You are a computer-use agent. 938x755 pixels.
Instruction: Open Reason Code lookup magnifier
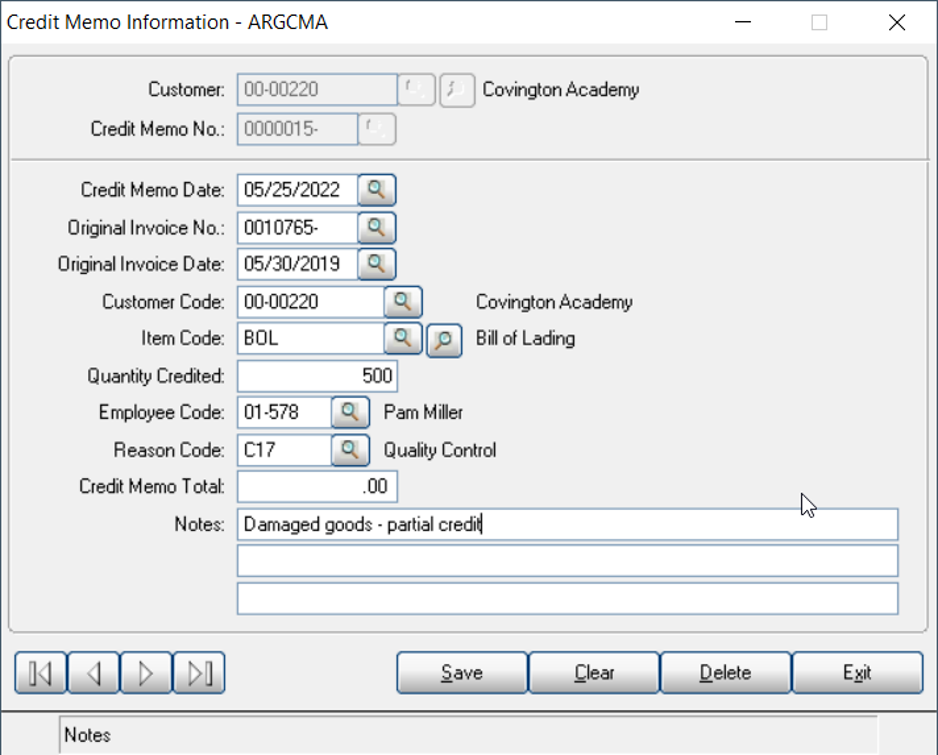(350, 450)
